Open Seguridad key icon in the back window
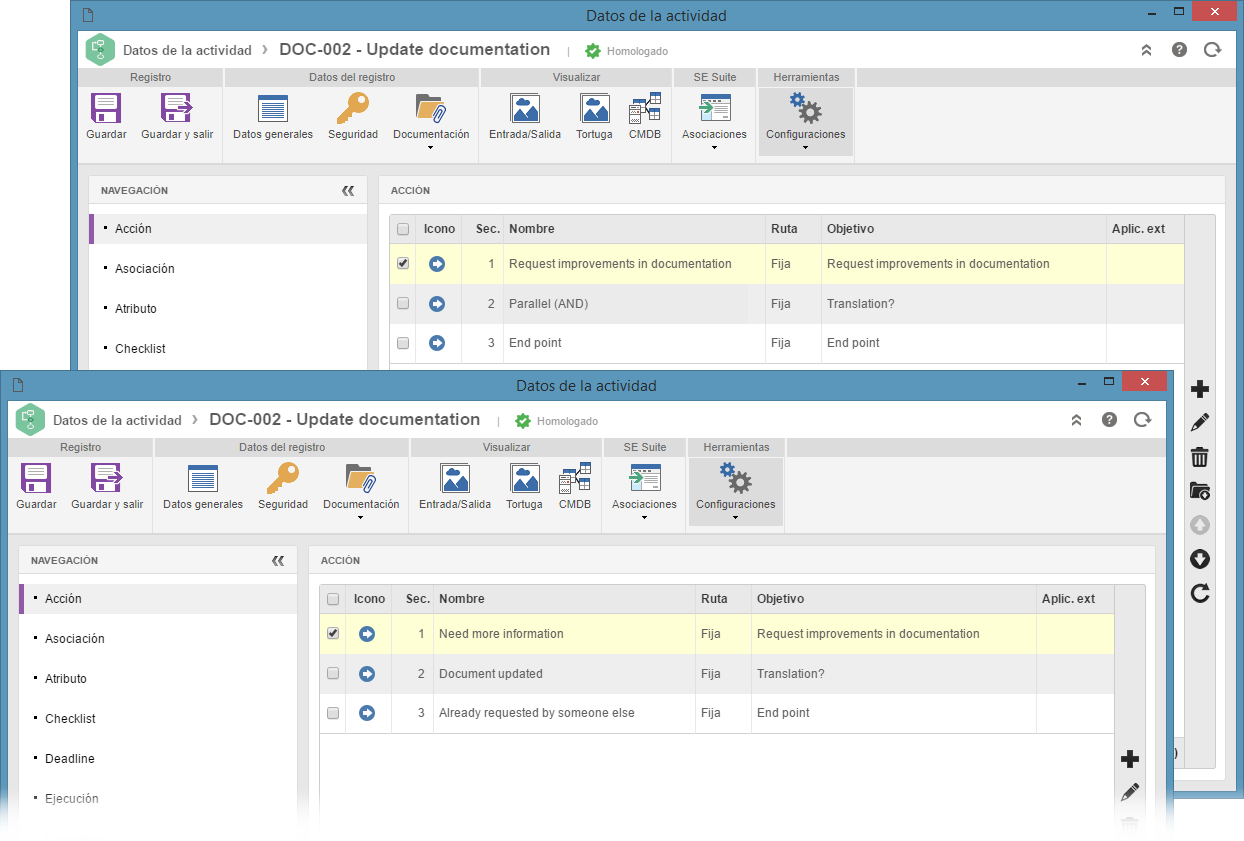 pos(353,116)
